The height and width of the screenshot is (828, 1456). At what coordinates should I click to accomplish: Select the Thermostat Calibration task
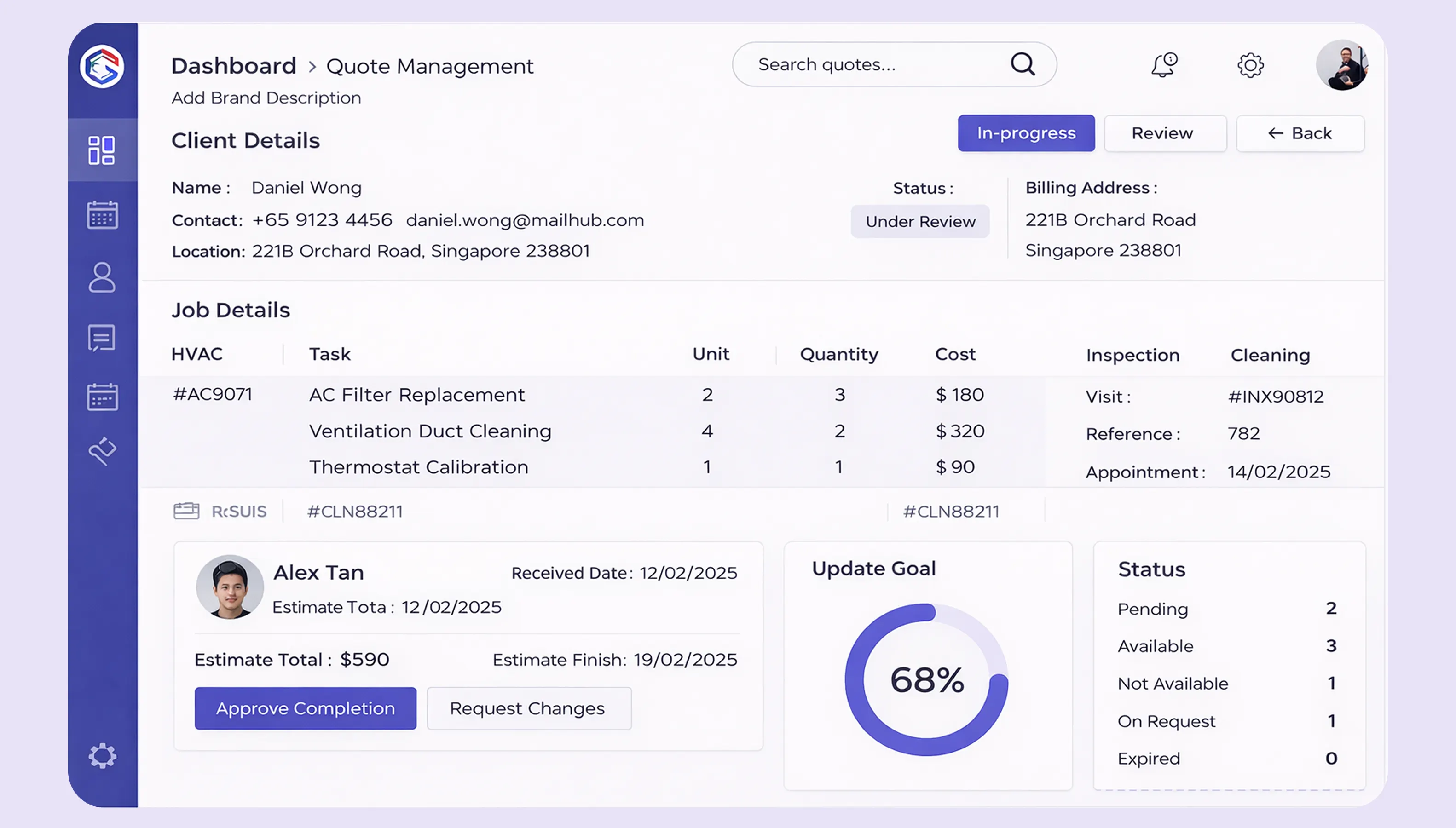tap(419, 467)
